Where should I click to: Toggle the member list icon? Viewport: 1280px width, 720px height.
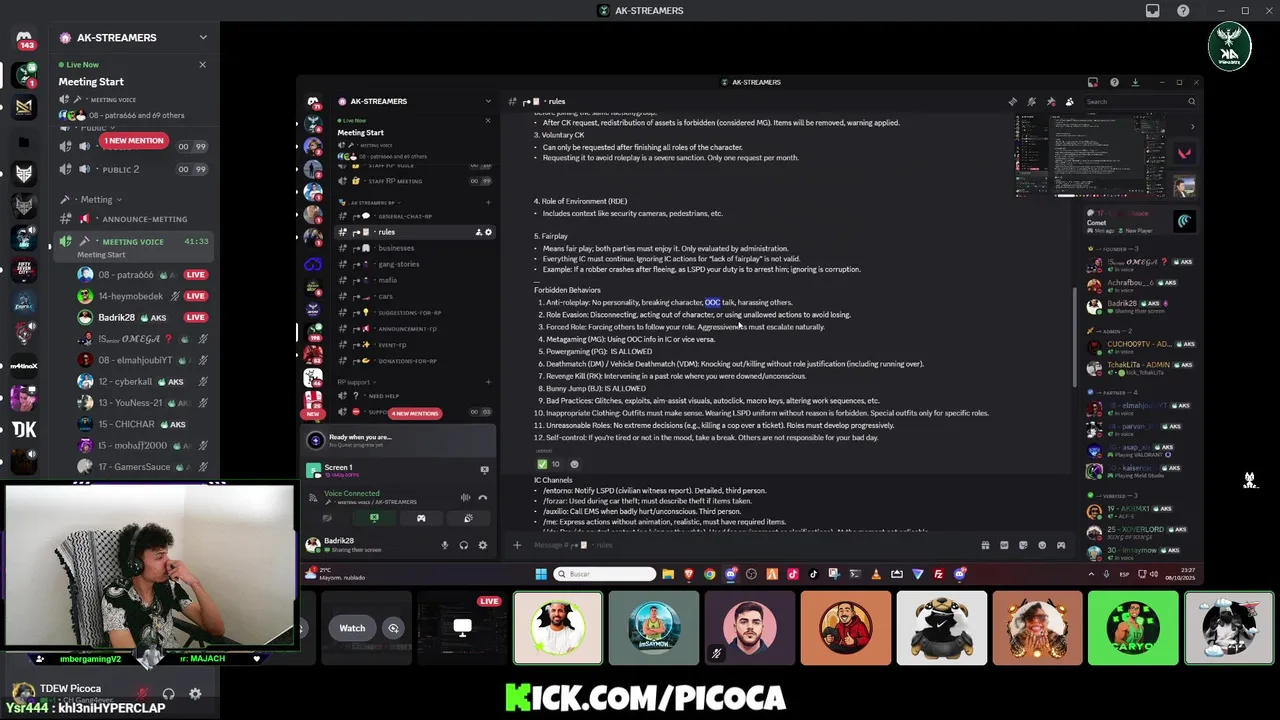click(1070, 101)
